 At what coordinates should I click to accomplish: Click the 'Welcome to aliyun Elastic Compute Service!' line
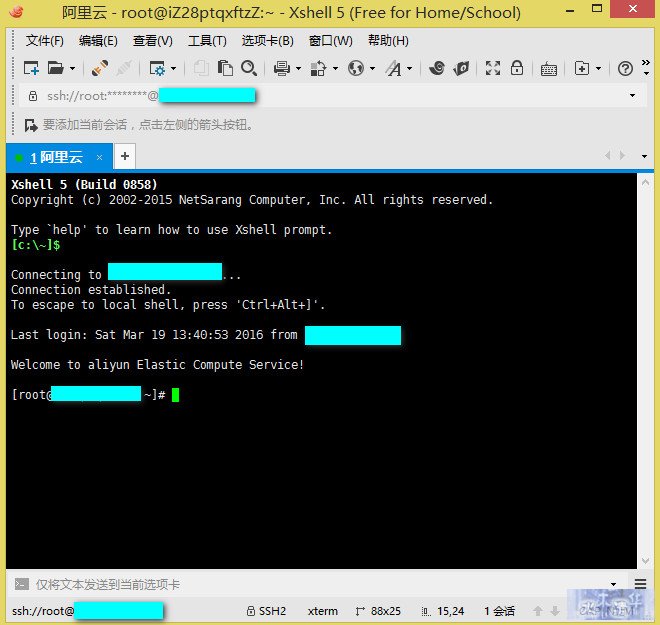157,365
